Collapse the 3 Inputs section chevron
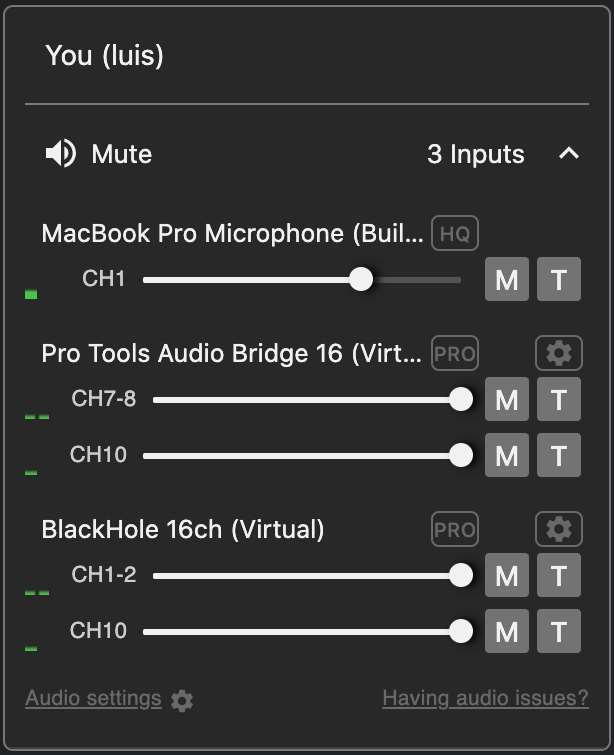This screenshot has height=755, width=614. click(x=568, y=154)
